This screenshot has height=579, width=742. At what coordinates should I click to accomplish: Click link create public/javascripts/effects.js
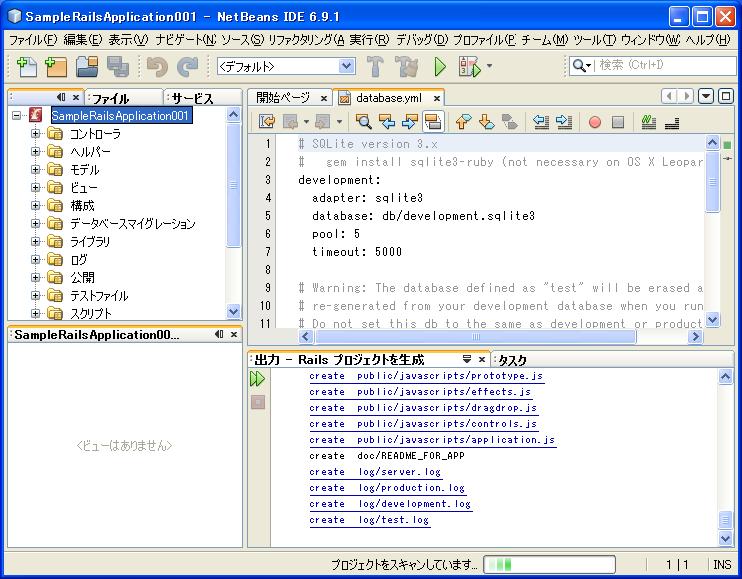click(420, 392)
